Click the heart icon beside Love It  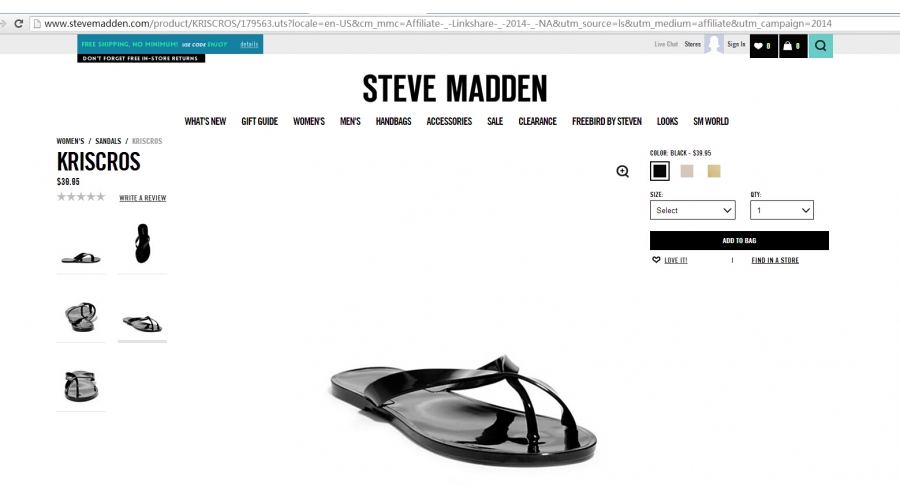coord(656,260)
